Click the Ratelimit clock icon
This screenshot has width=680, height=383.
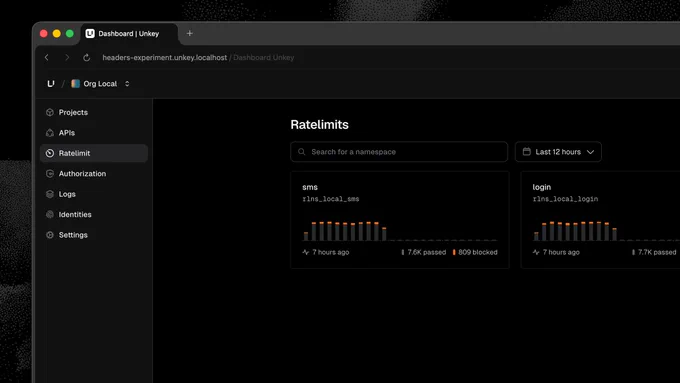50,153
